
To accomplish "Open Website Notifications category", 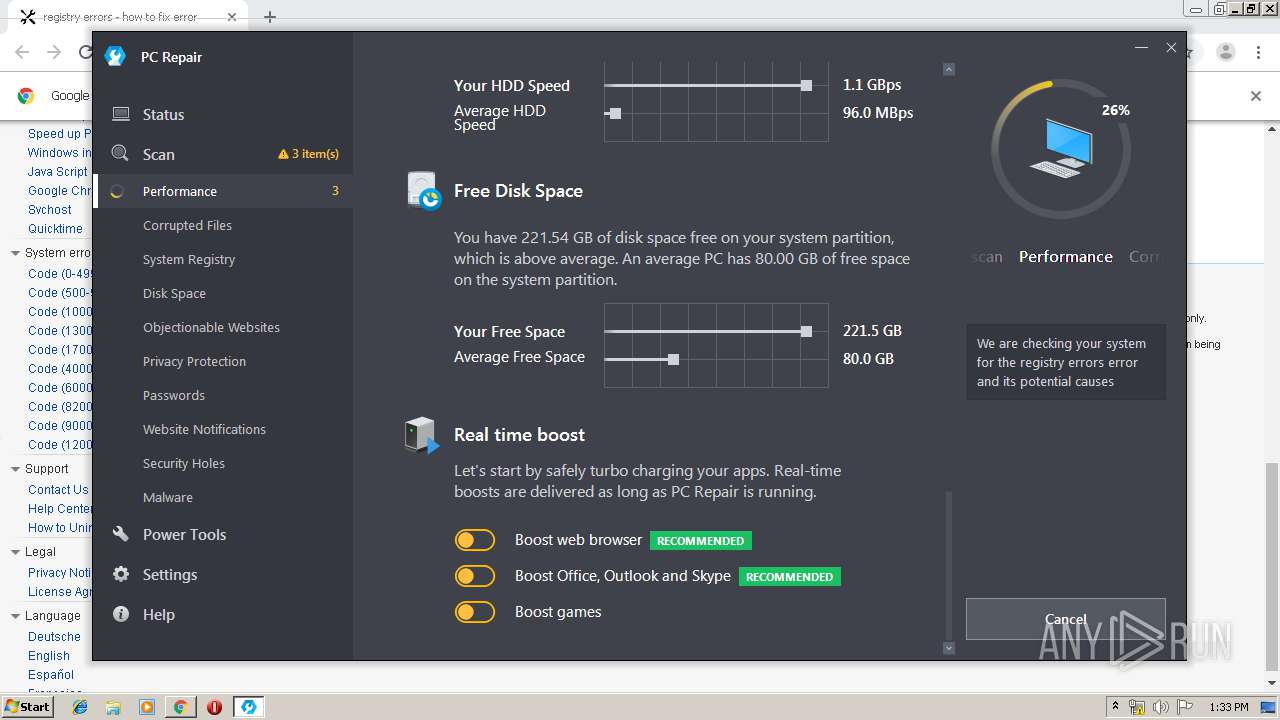I will click(204, 429).
